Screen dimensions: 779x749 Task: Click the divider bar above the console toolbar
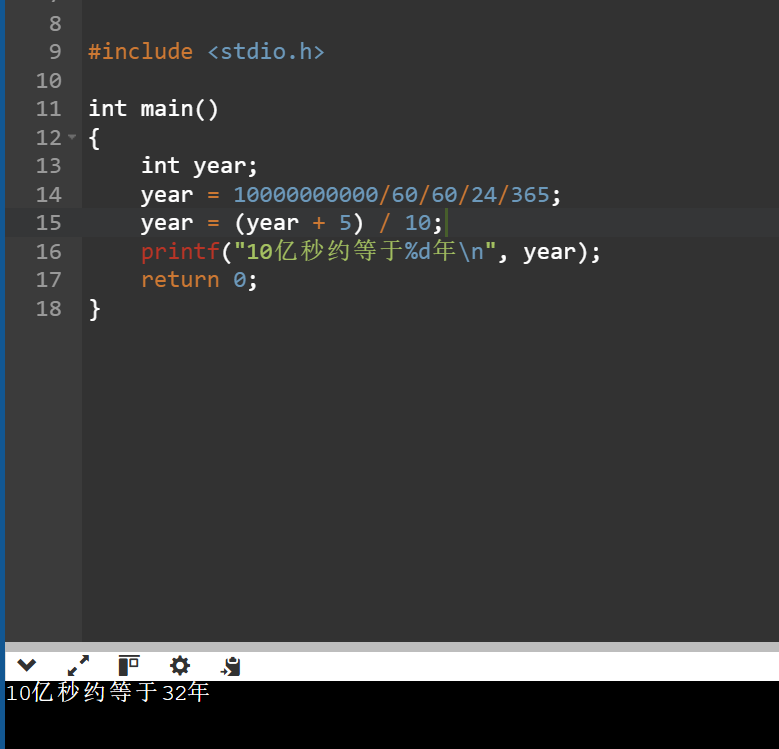click(x=392, y=647)
